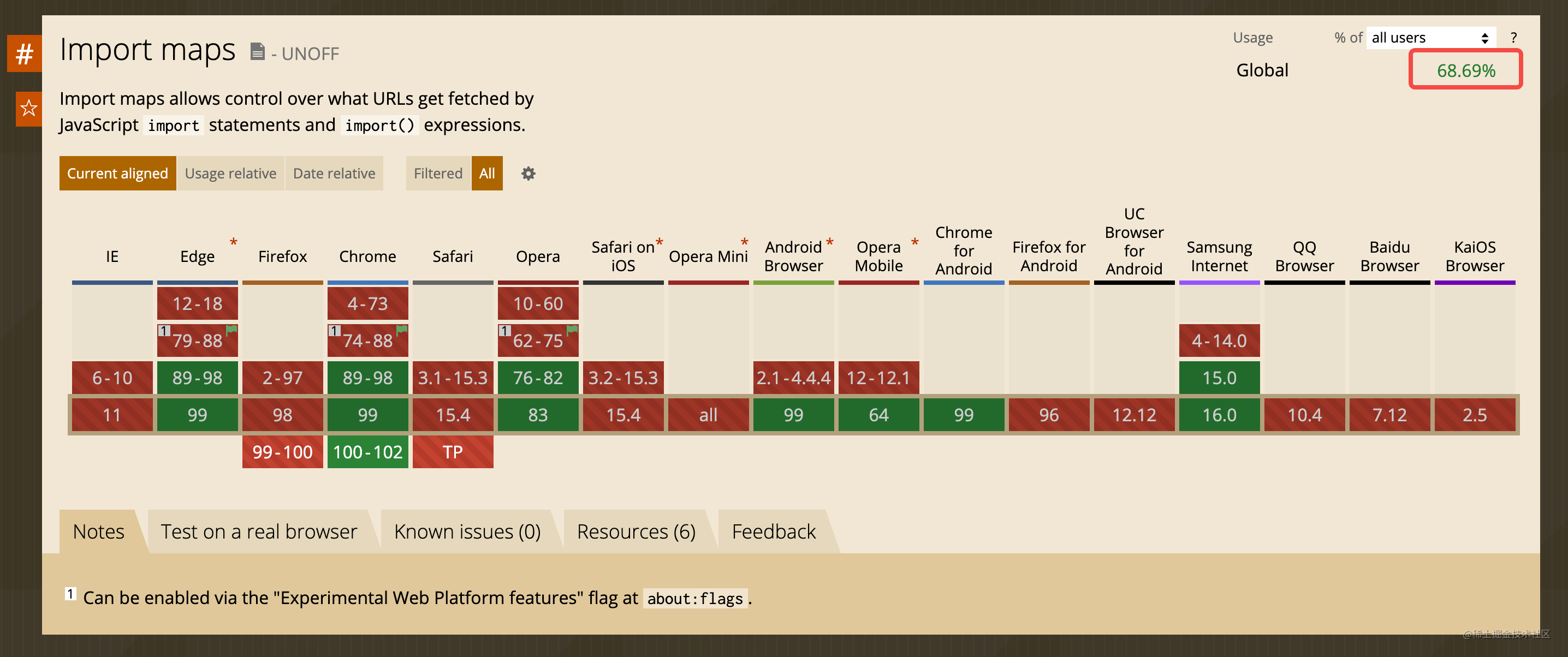Open the settings gear icon

coord(528,174)
